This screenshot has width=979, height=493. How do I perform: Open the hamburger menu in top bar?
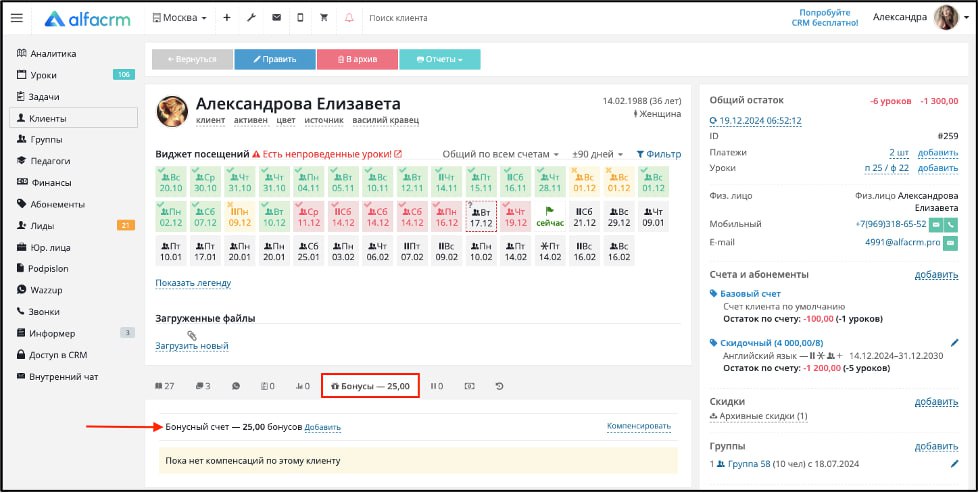[x=16, y=18]
